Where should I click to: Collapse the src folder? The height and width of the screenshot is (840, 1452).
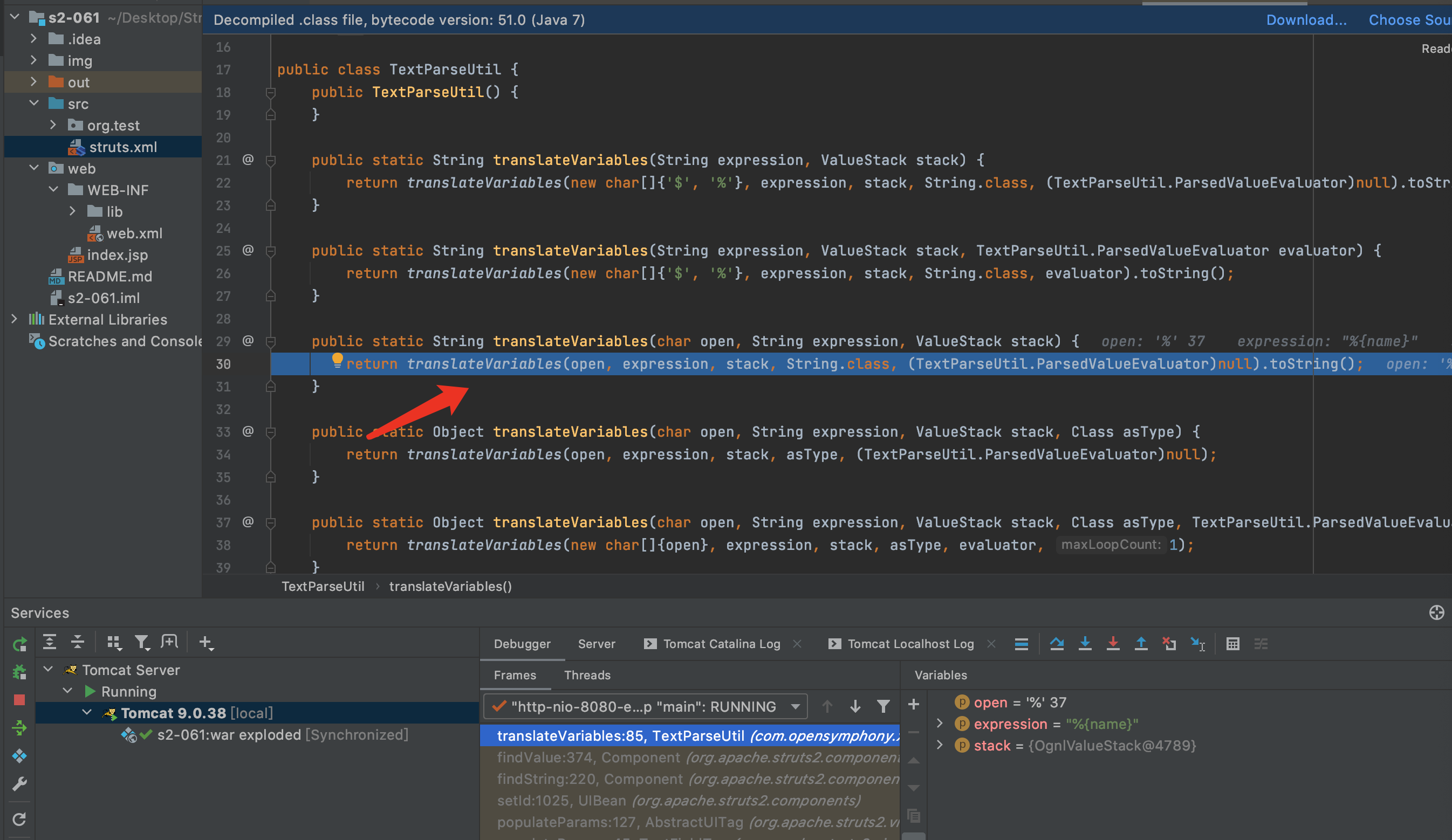click(34, 103)
